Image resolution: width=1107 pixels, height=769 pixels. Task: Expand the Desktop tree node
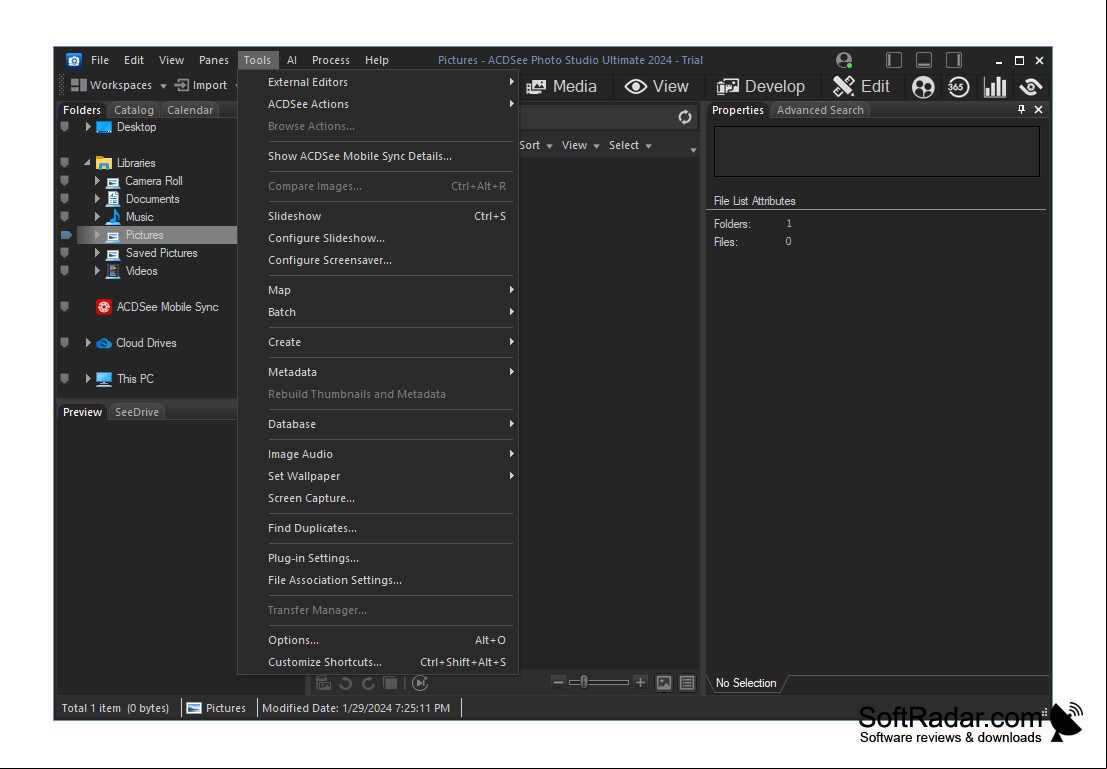pos(88,127)
